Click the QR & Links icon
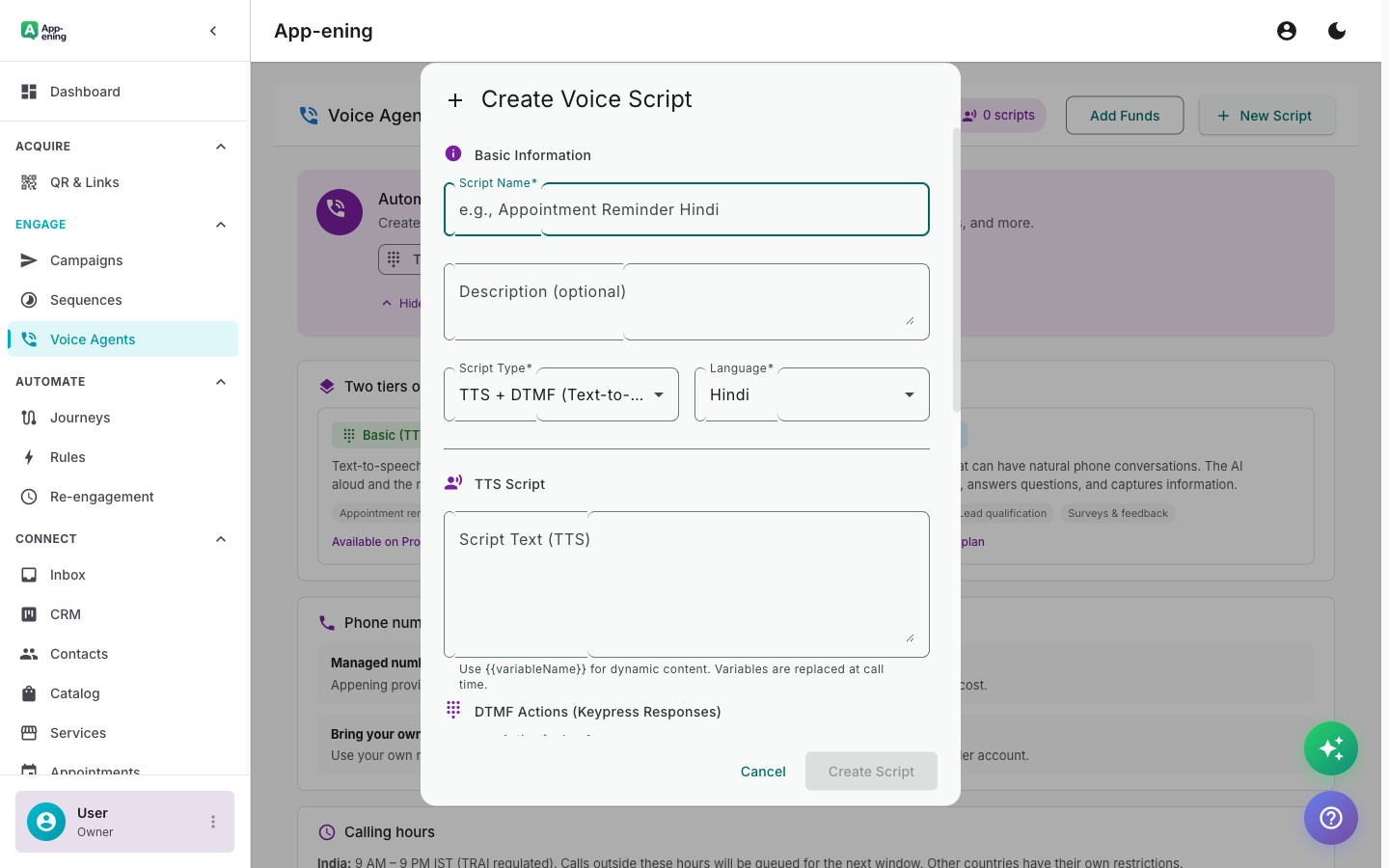1389x868 pixels. [30, 181]
